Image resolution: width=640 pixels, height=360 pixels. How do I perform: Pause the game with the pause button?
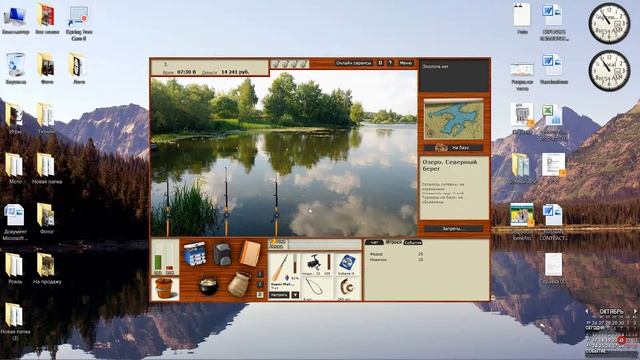(380, 63)
